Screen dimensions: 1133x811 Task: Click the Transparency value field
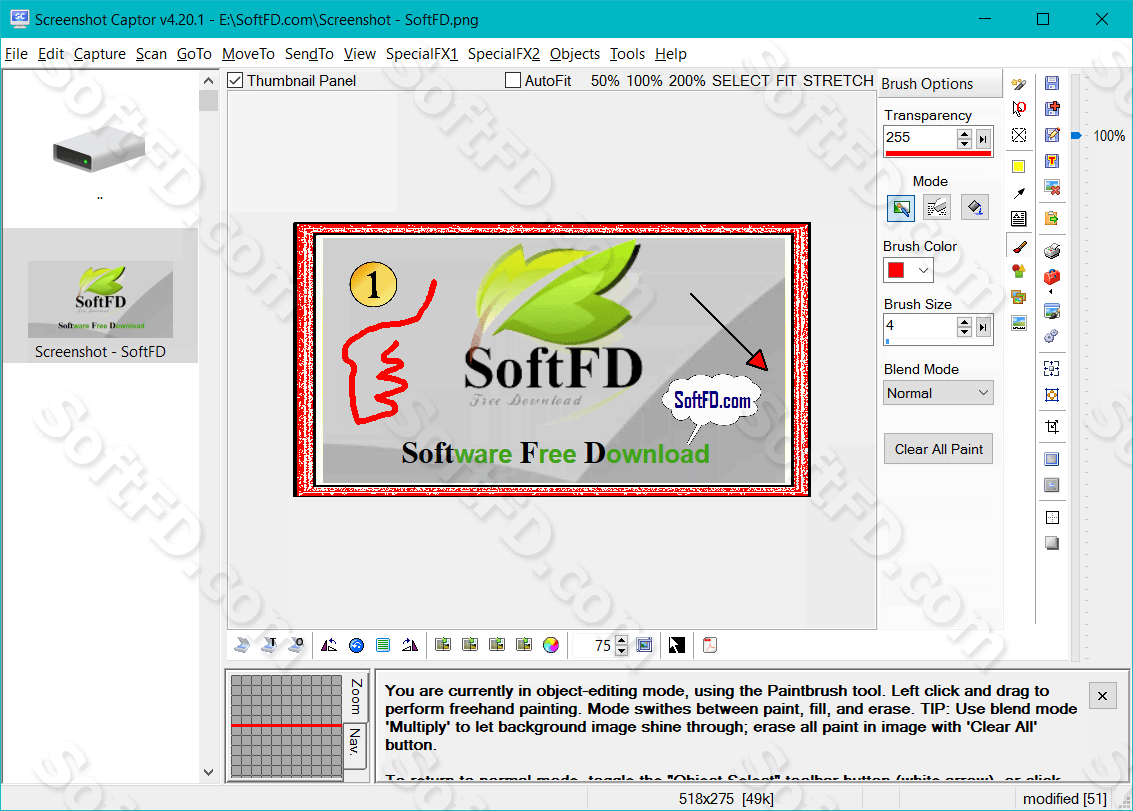[920, 138]
